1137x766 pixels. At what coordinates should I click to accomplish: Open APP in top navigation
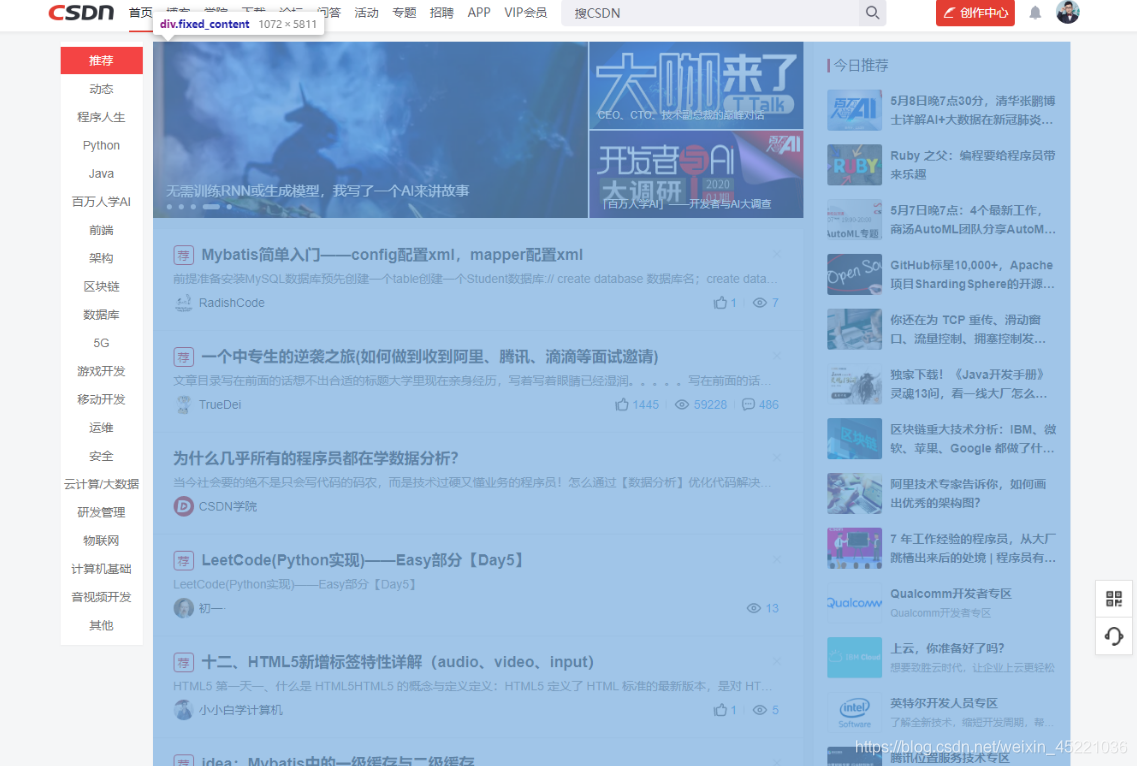pos(479,12)
